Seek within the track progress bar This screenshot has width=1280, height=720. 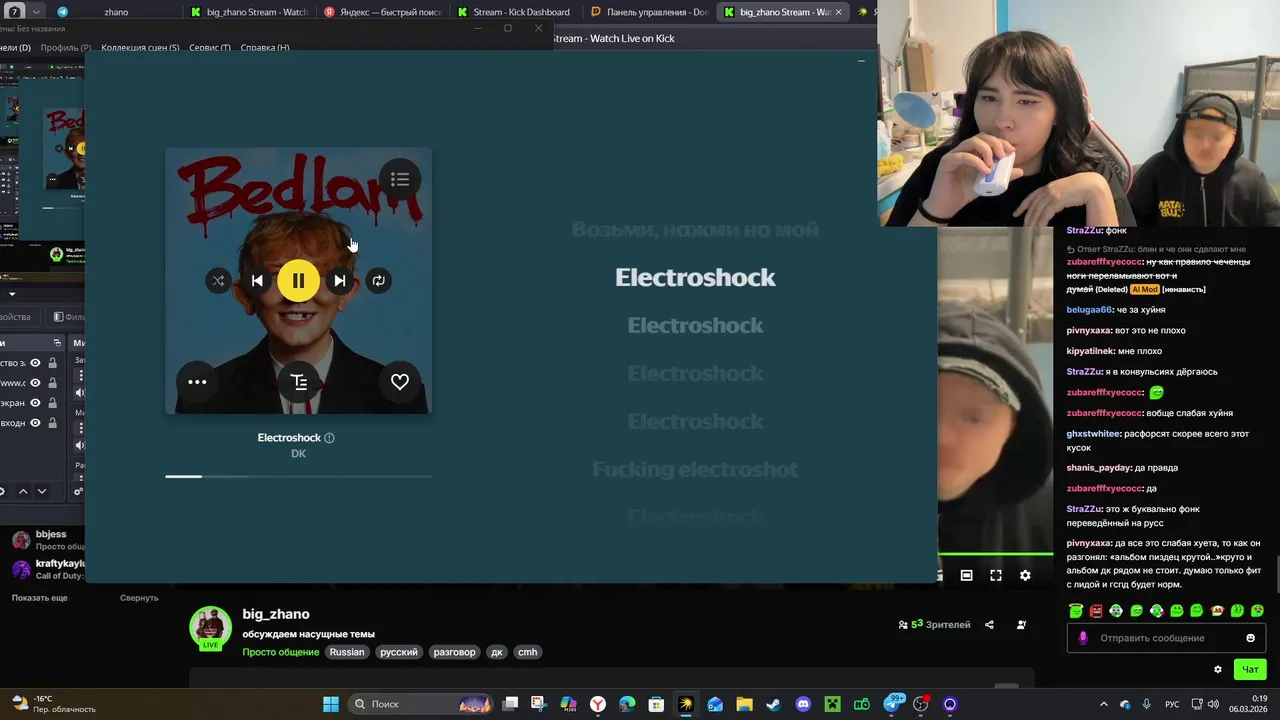pos(298,476)
